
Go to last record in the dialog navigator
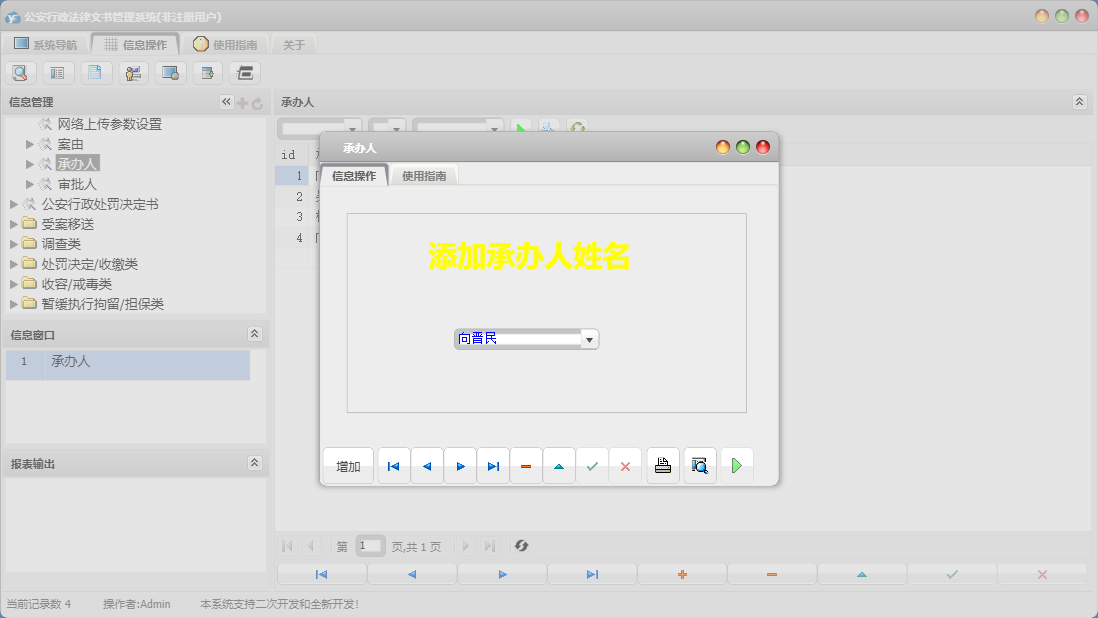(493, 466)
